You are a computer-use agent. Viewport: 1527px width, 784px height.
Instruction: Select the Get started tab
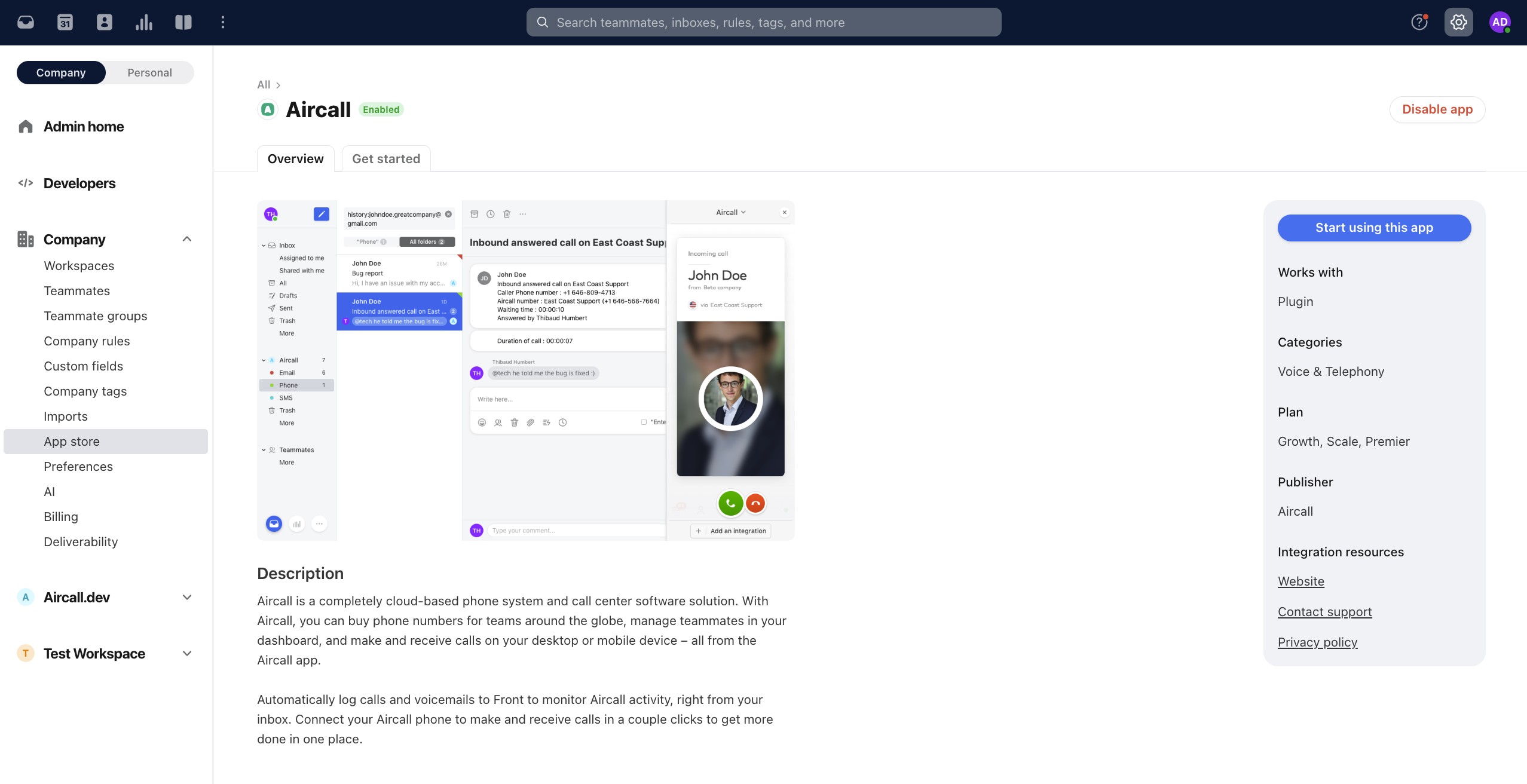click(386, 158)
